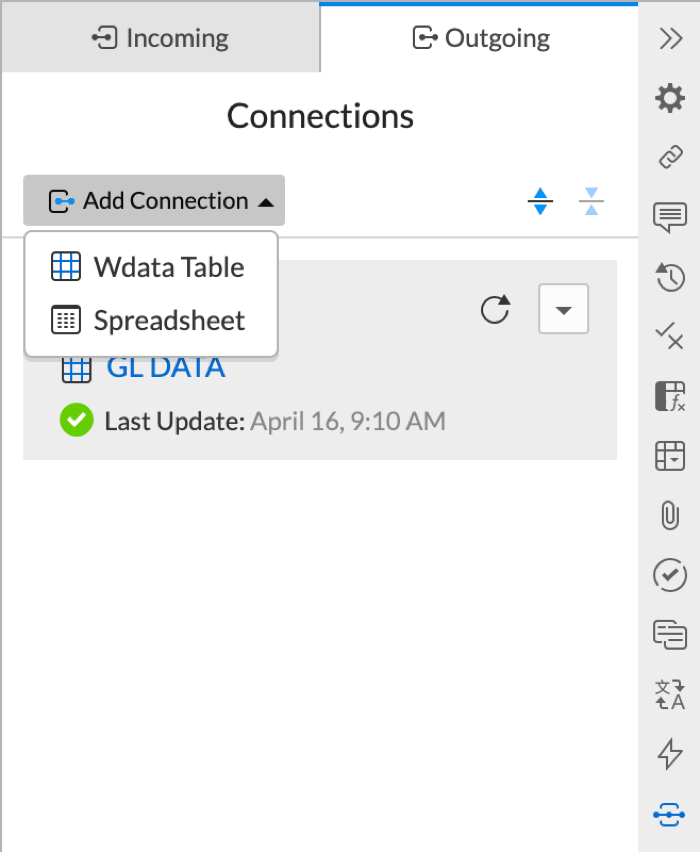
Task: Open the comments panel icon
Action: (669, 217)
